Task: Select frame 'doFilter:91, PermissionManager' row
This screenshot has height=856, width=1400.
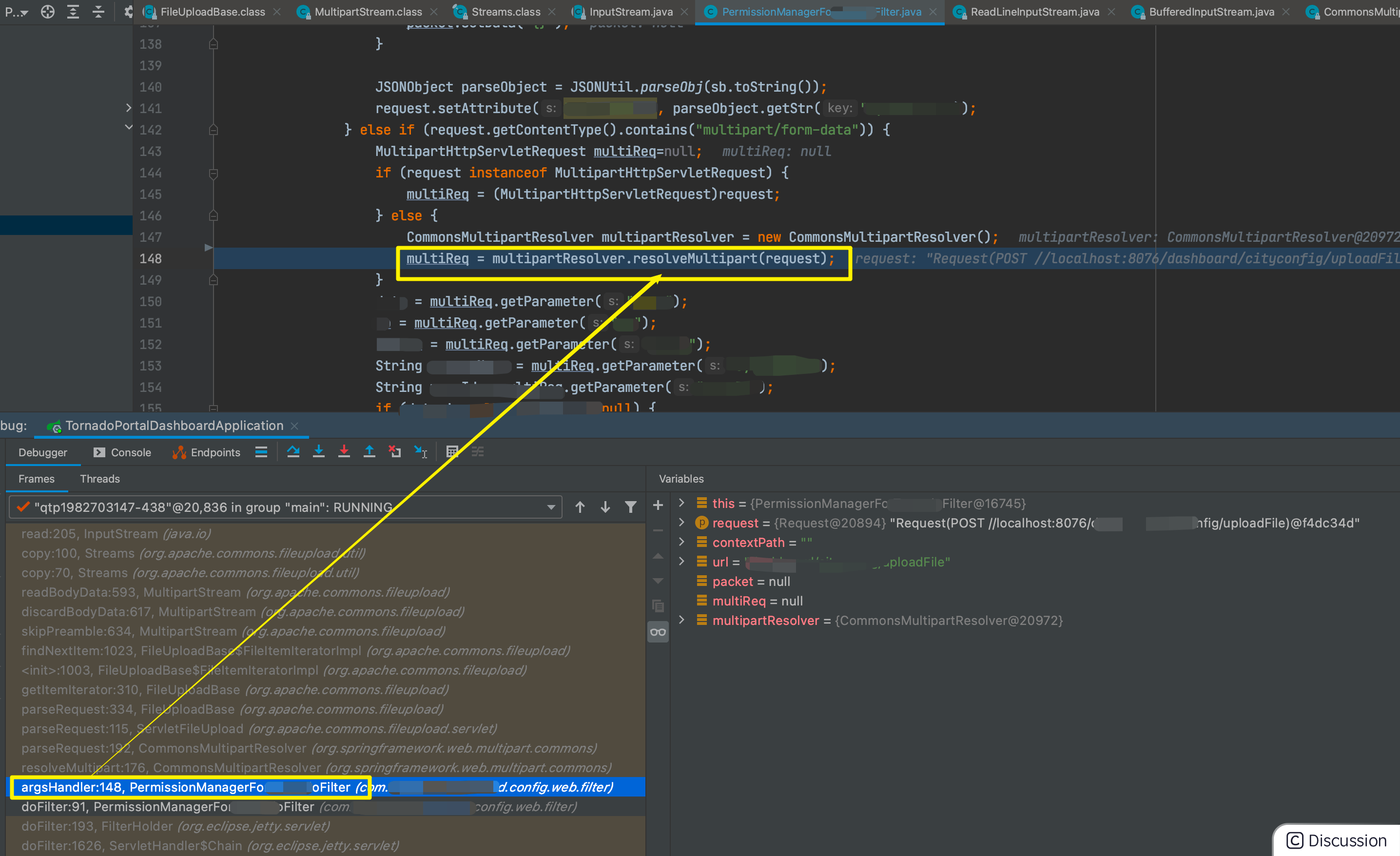Action: [x=325, y=807]
